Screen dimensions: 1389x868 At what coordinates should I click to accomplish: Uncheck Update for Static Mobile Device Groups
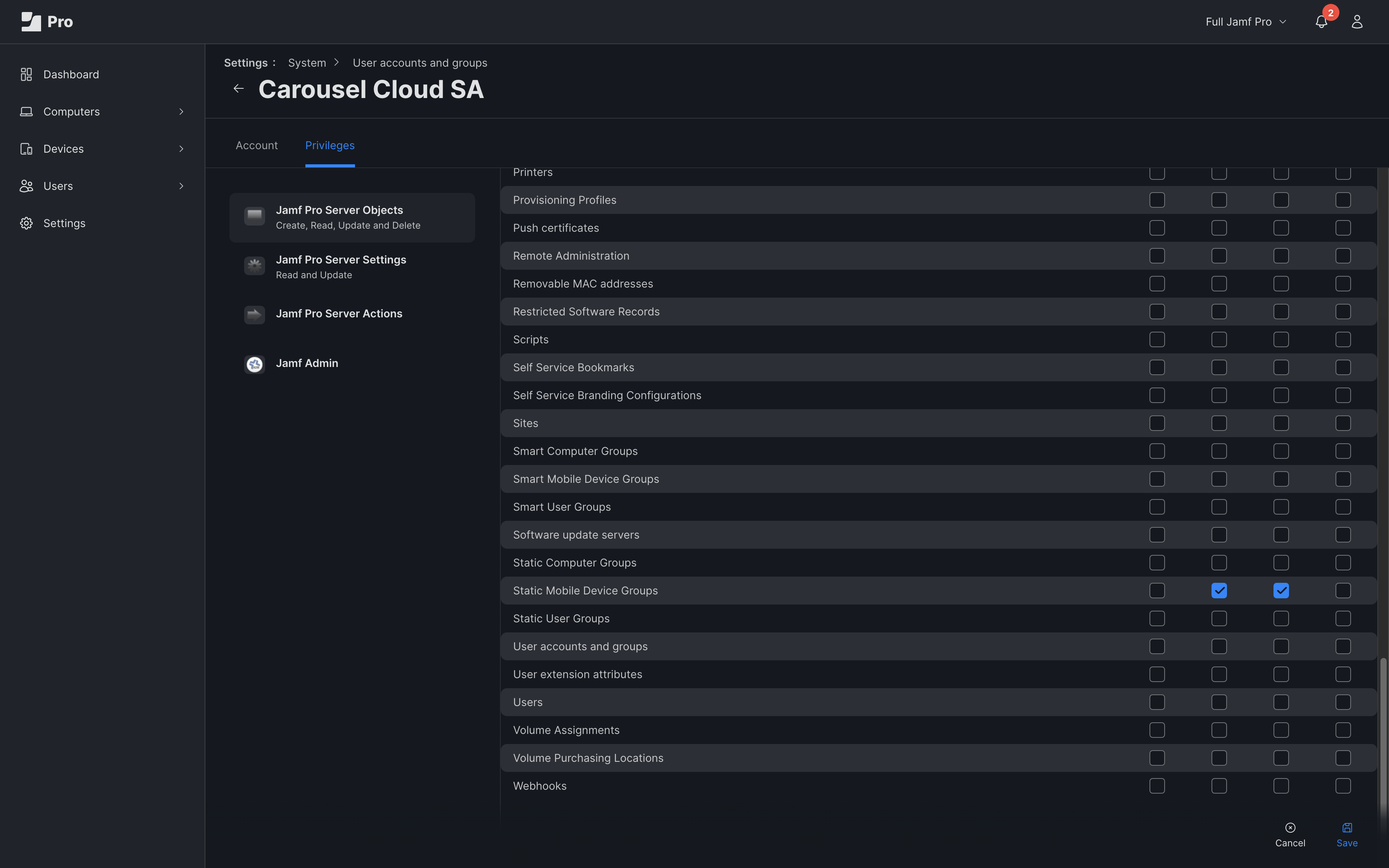[x=1281, y=591]
